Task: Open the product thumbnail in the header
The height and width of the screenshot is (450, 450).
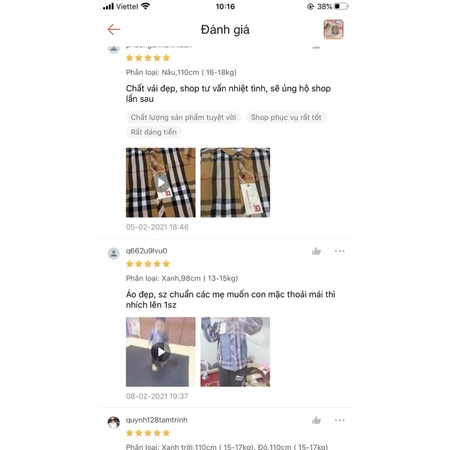Action: coord(333,29)
